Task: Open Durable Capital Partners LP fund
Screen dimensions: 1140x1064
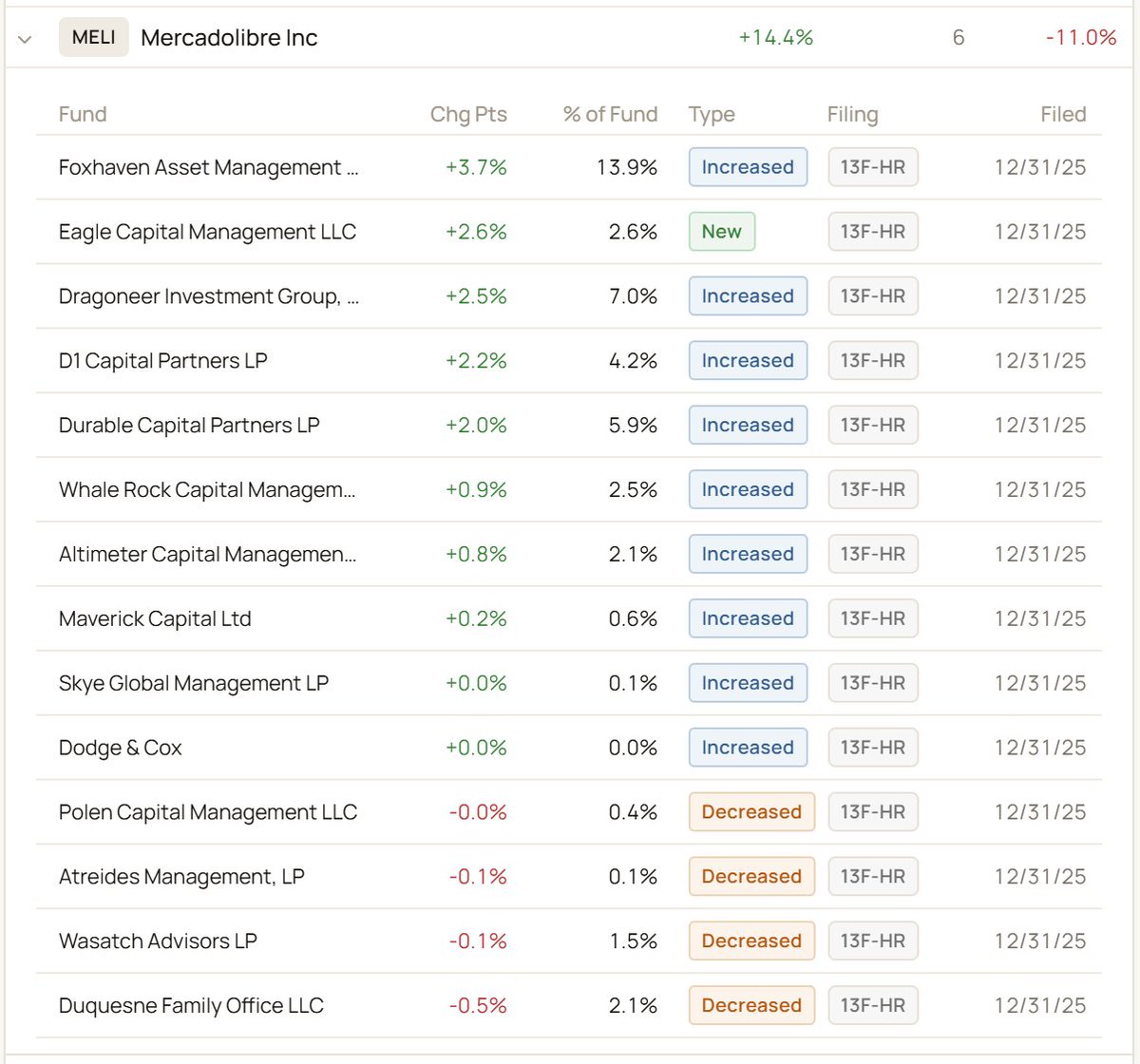Action: tap(189, 426)
